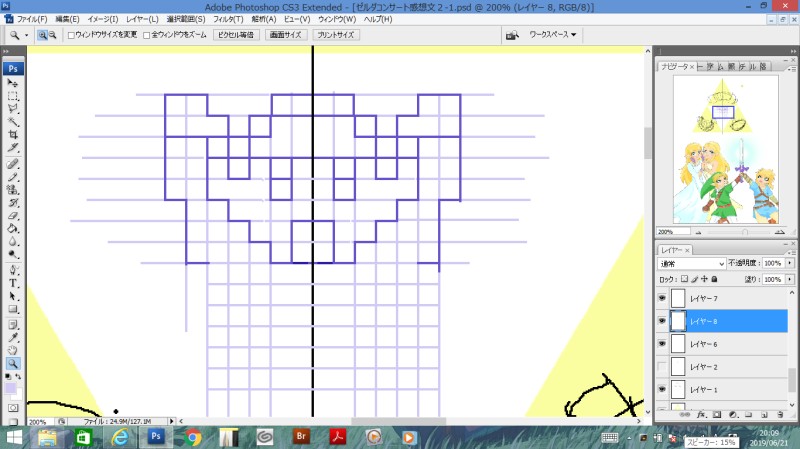This screenshot has width=800, height=449.
Task: Create new adjustment layer
Action: [733, 415]
